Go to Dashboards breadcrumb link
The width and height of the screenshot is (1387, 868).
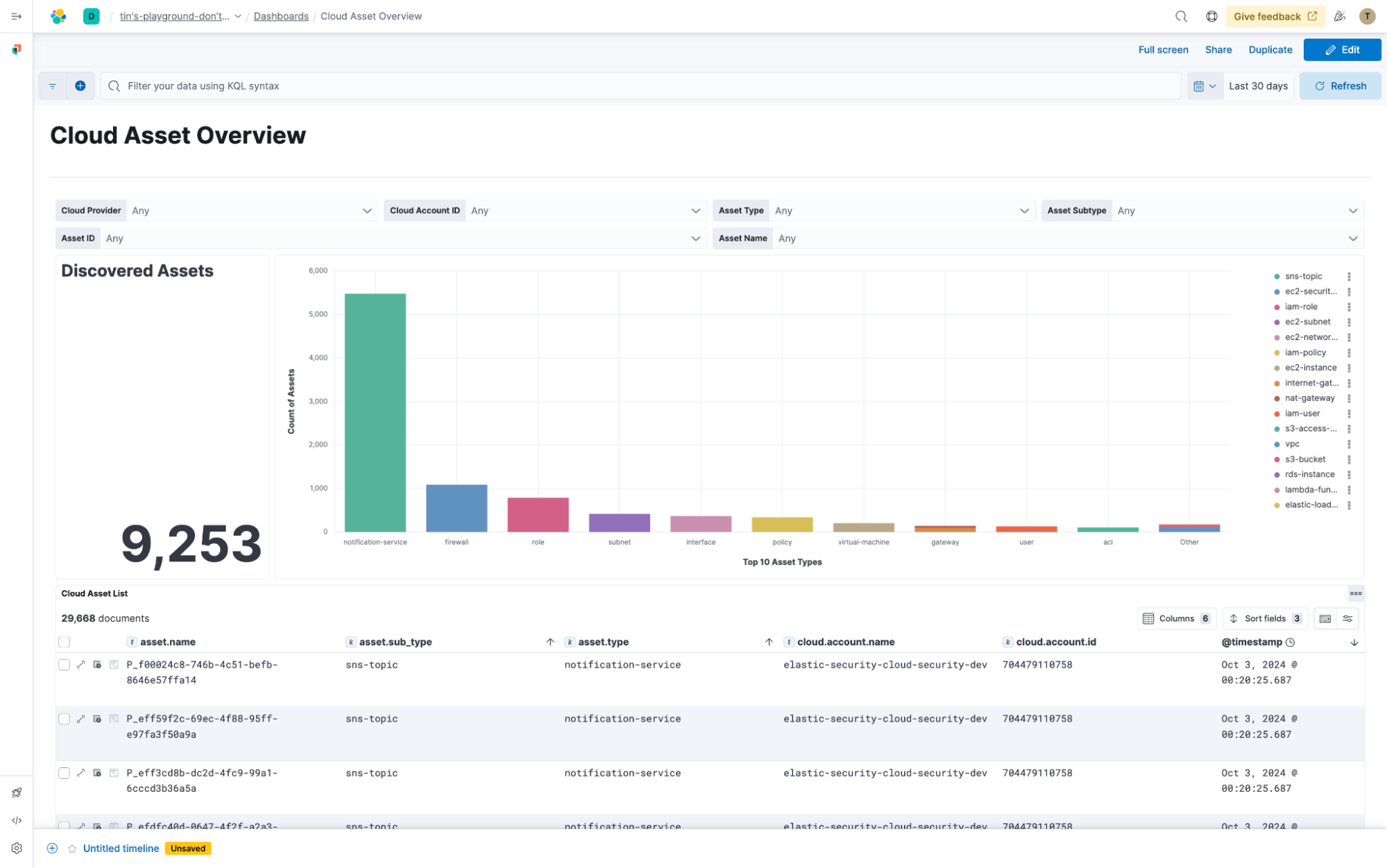coord(281,16)
